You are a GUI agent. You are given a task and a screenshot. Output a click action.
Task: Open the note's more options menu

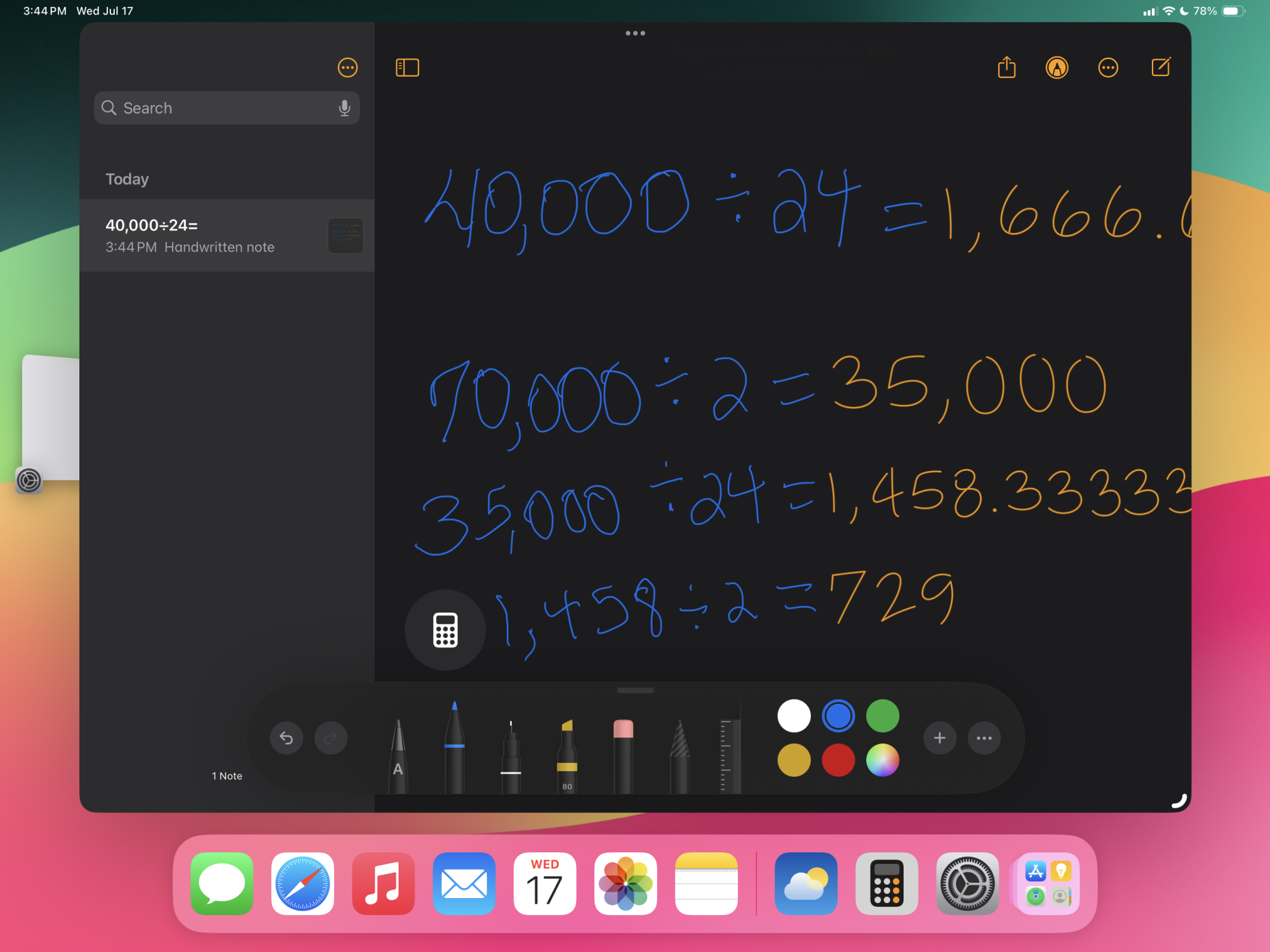pos(1107,68)
